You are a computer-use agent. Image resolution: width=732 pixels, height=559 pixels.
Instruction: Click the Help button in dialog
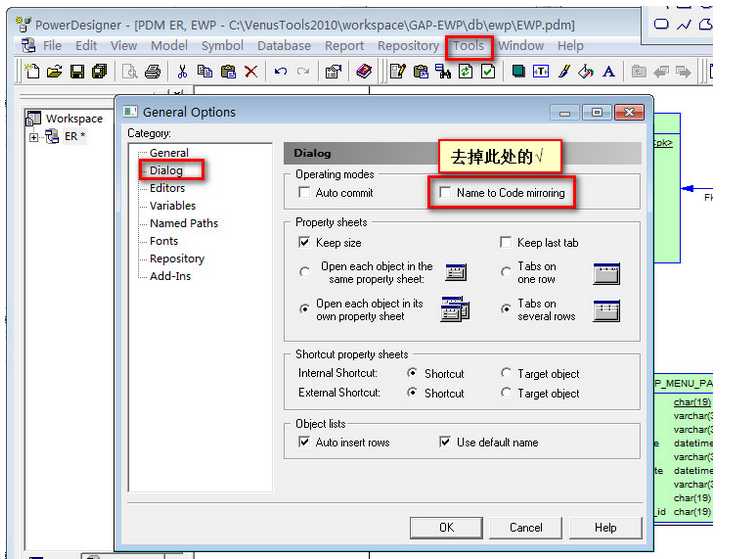tap(605, 528)
